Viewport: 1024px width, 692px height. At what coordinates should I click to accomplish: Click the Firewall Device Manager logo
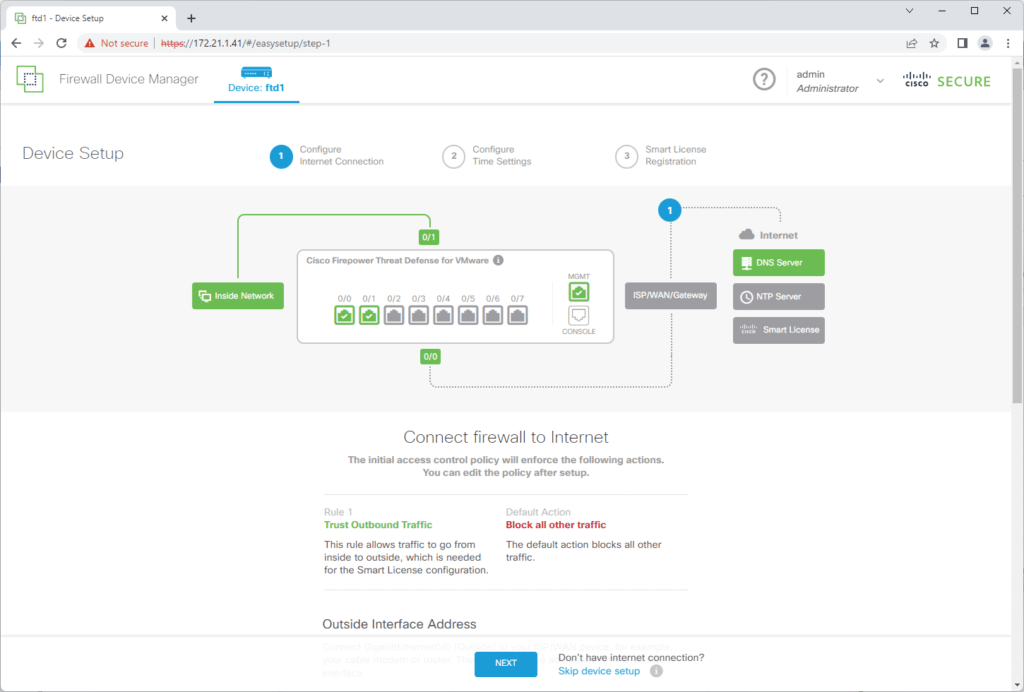[x=30, y=78]
